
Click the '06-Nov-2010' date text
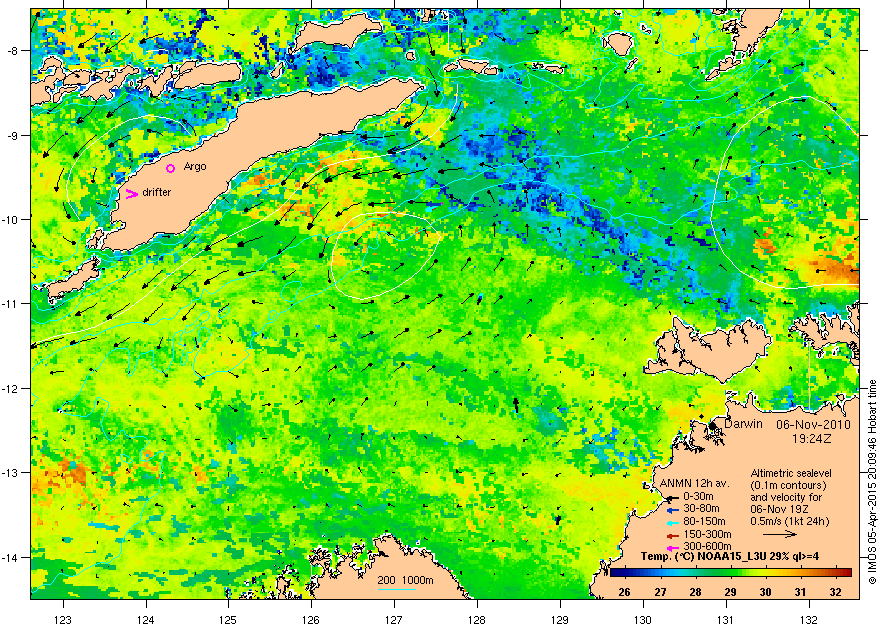point(813,425)
